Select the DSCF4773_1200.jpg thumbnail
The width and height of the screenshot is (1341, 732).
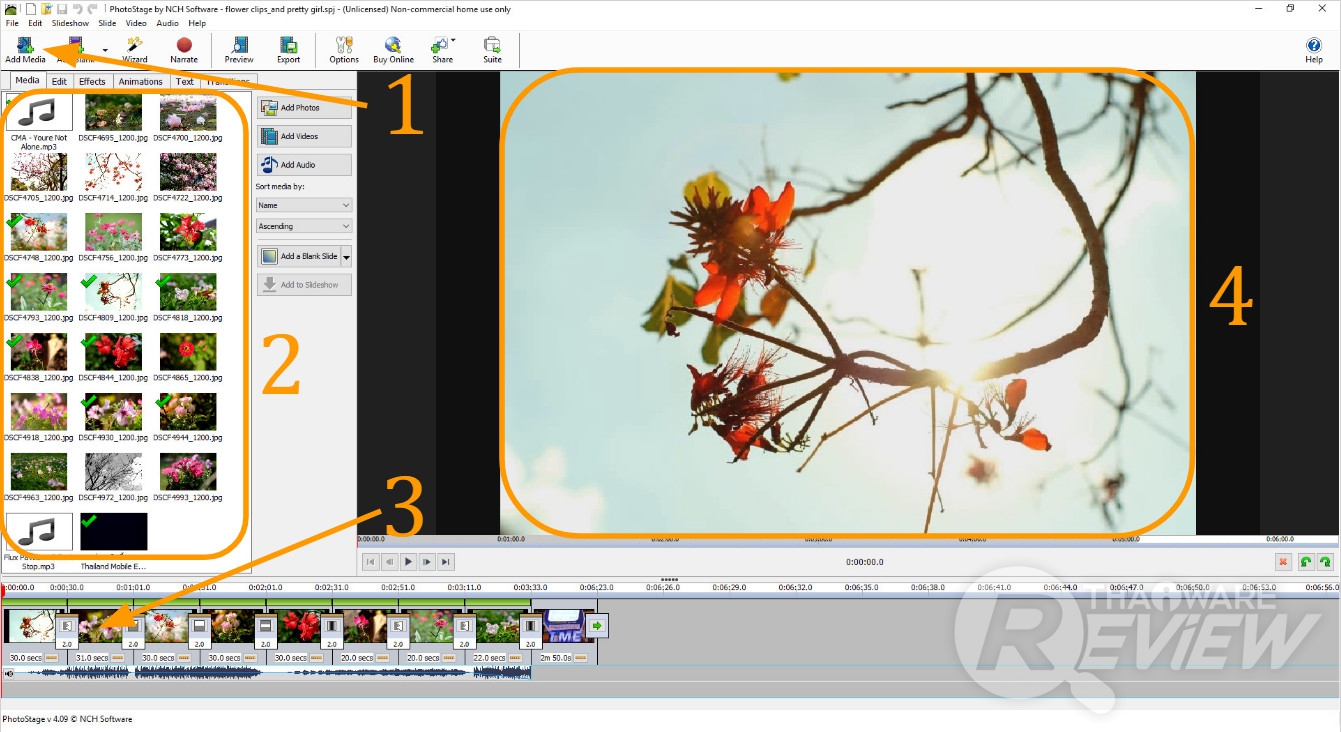[188, 233]
